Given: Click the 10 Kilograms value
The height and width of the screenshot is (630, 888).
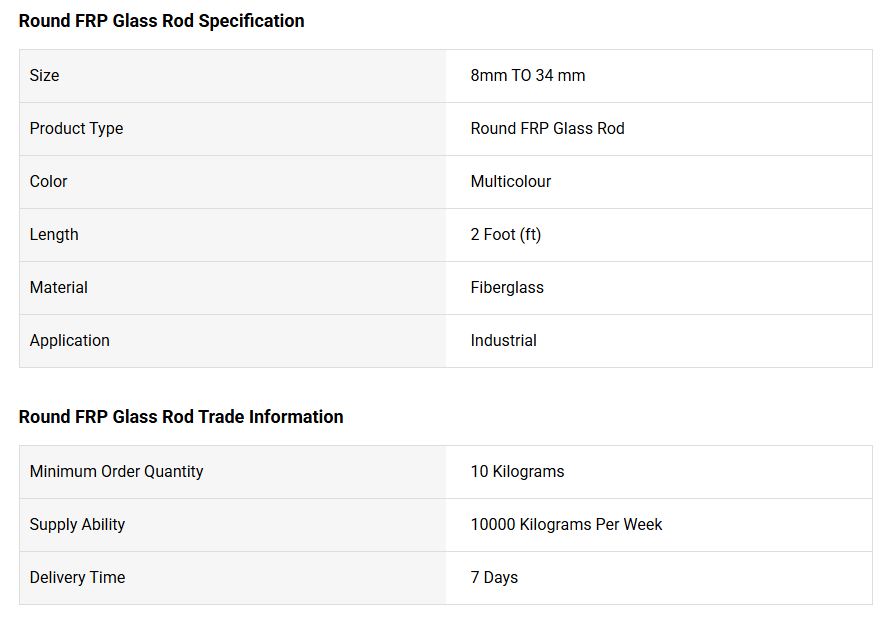Looking at the screenshot, I should coord(517,472).
